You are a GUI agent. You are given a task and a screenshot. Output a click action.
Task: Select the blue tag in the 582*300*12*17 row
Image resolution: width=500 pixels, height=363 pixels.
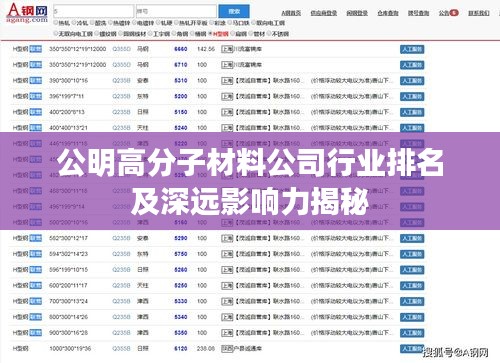click(x=36, y=238)
